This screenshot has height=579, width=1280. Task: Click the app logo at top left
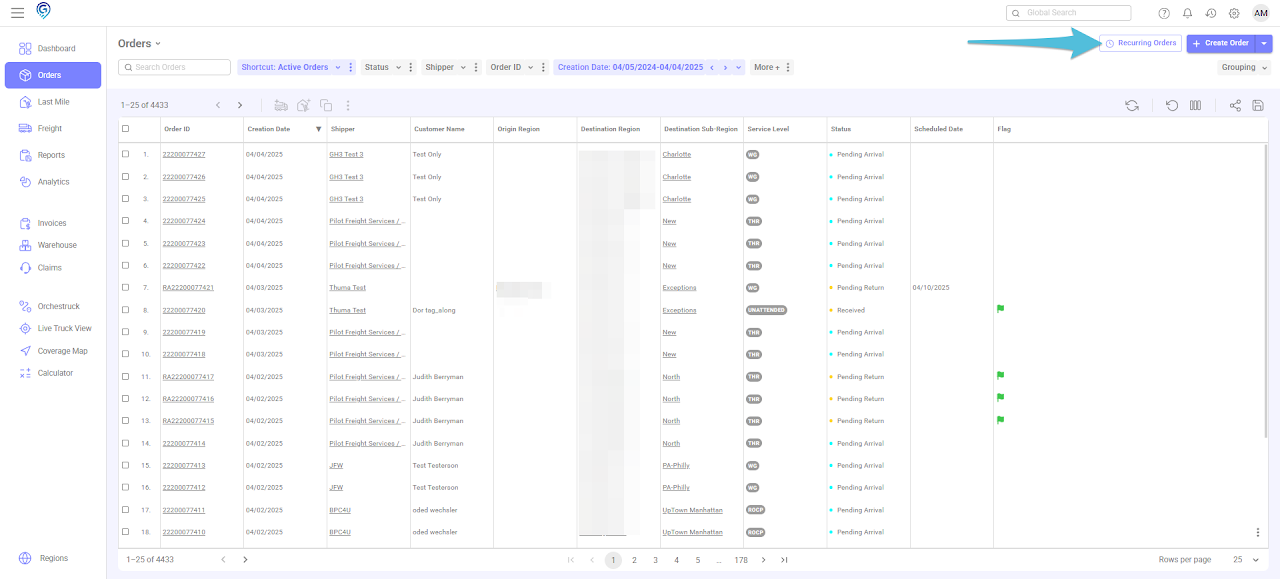(44, 11)
